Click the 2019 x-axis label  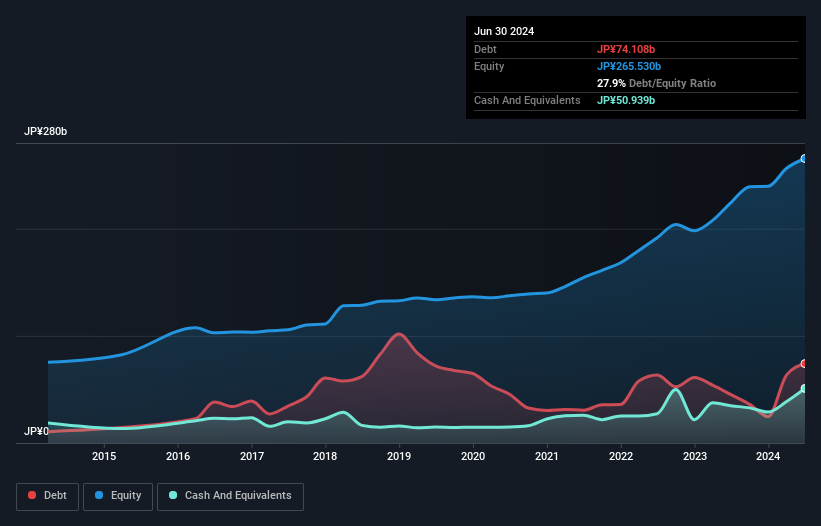click(399, 456)
